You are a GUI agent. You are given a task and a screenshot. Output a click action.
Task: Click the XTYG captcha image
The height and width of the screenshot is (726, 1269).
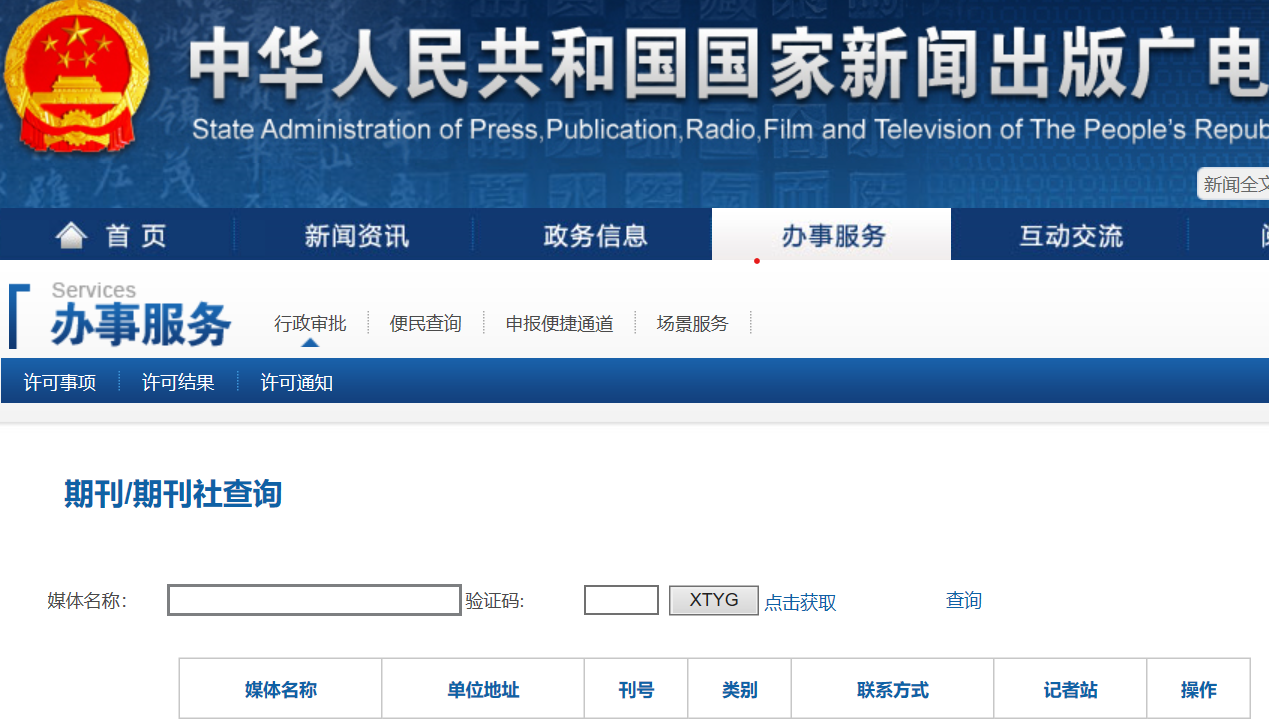pos(713,599)
